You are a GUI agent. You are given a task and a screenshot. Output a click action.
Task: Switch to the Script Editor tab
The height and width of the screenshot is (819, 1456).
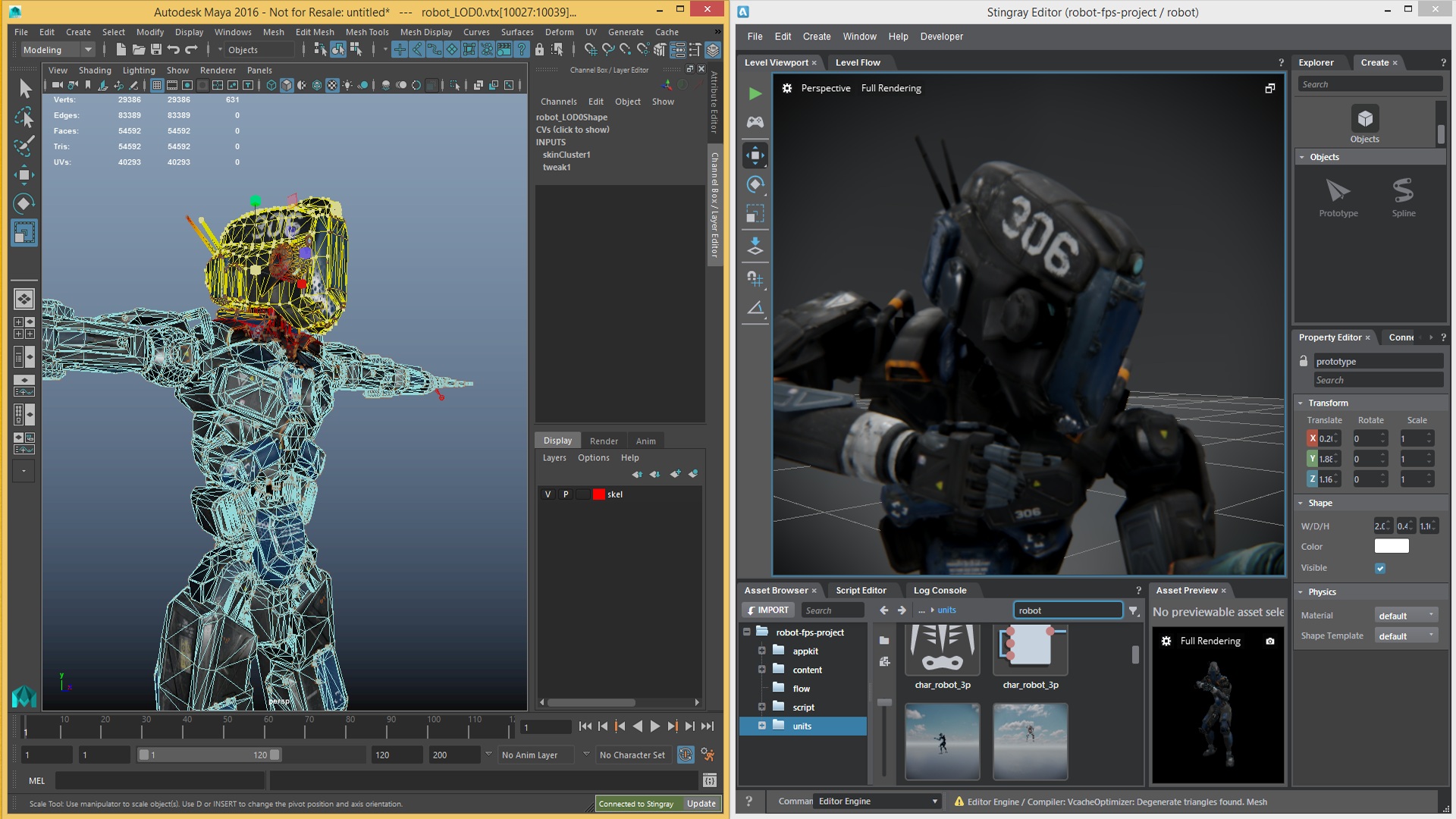click(861, 591)
